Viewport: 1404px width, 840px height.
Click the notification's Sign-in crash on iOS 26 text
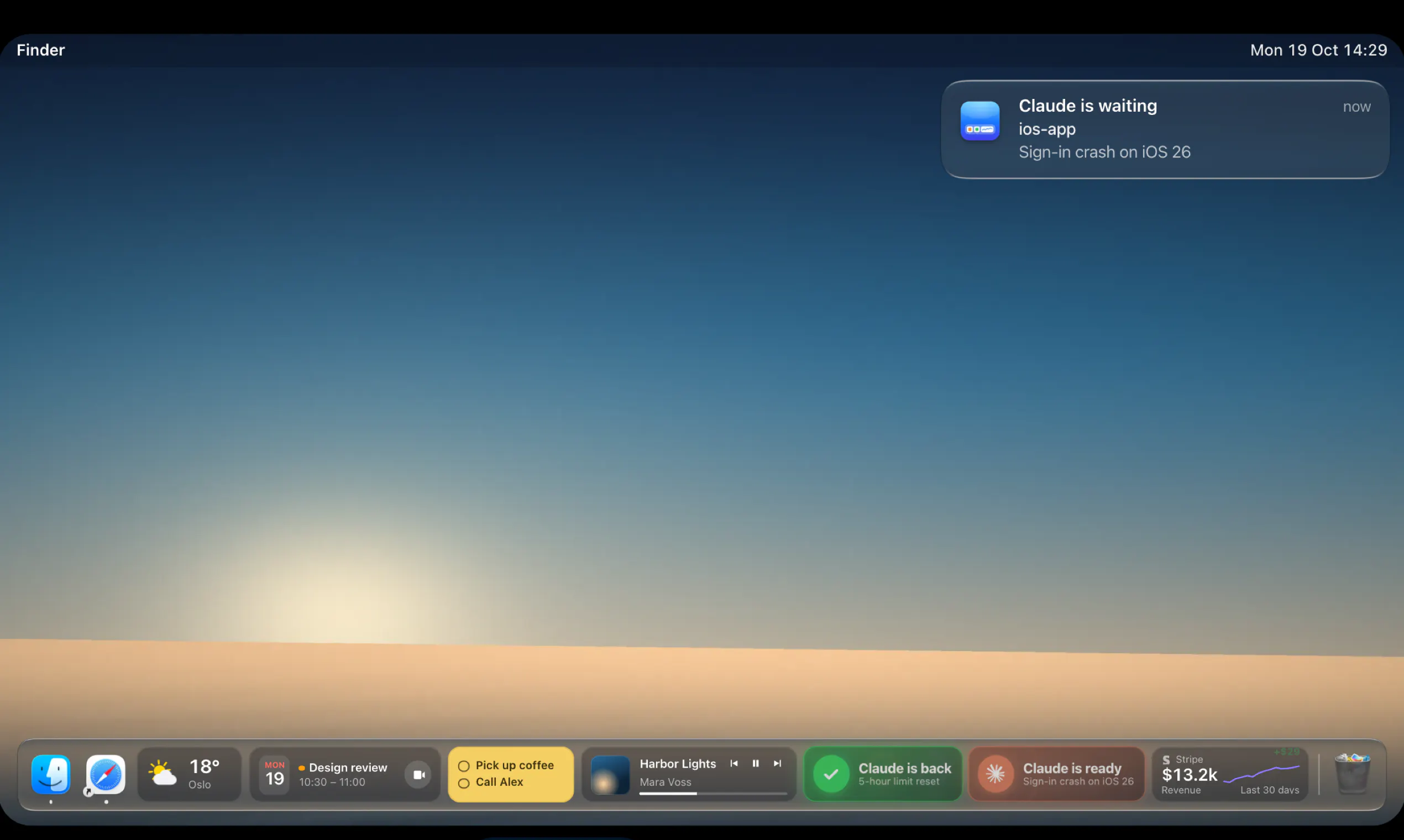(x=1104, y=153)
